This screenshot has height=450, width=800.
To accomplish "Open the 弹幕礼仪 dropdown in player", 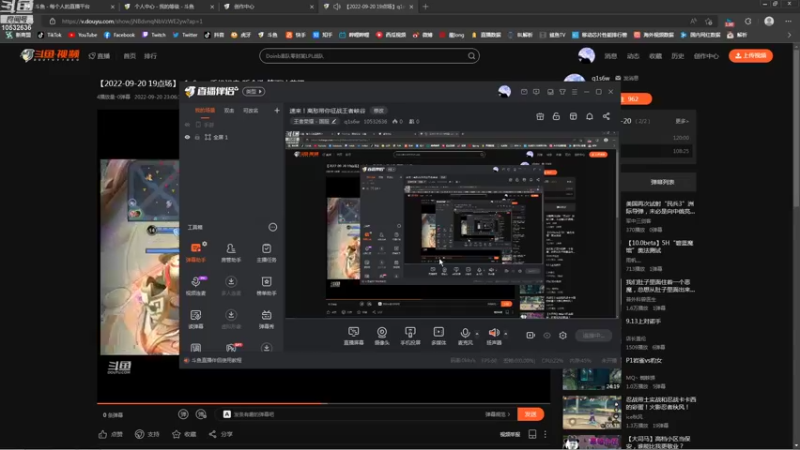I will pyautogui.click(x=497, y=414).
